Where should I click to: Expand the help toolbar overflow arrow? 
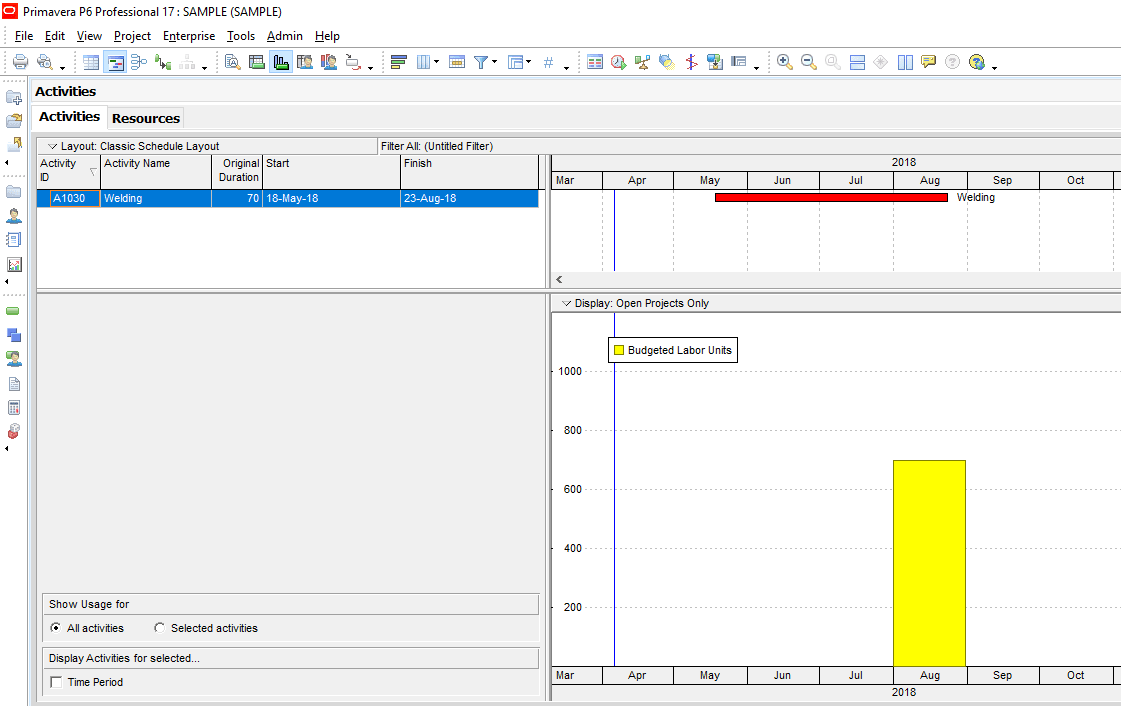pos(994,68)
